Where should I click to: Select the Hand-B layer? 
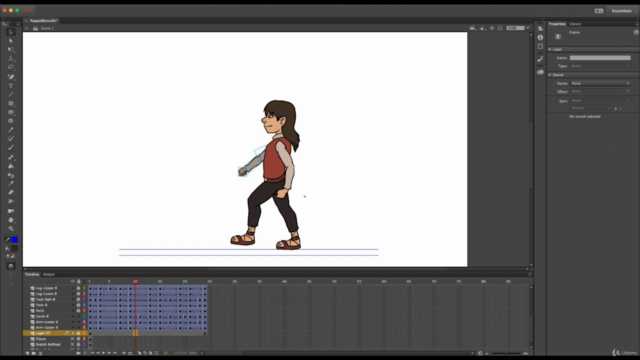click(x=42, y=316)
